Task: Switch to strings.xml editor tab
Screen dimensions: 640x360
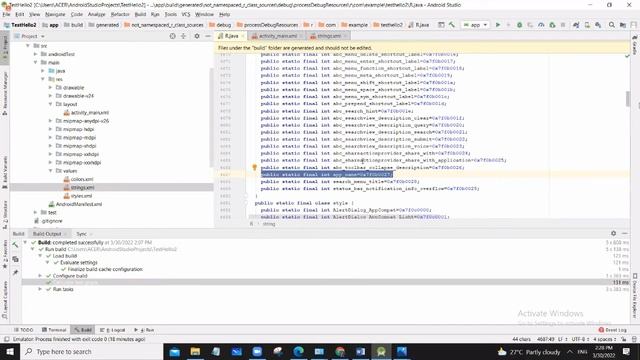Action: tap(329, 36)
